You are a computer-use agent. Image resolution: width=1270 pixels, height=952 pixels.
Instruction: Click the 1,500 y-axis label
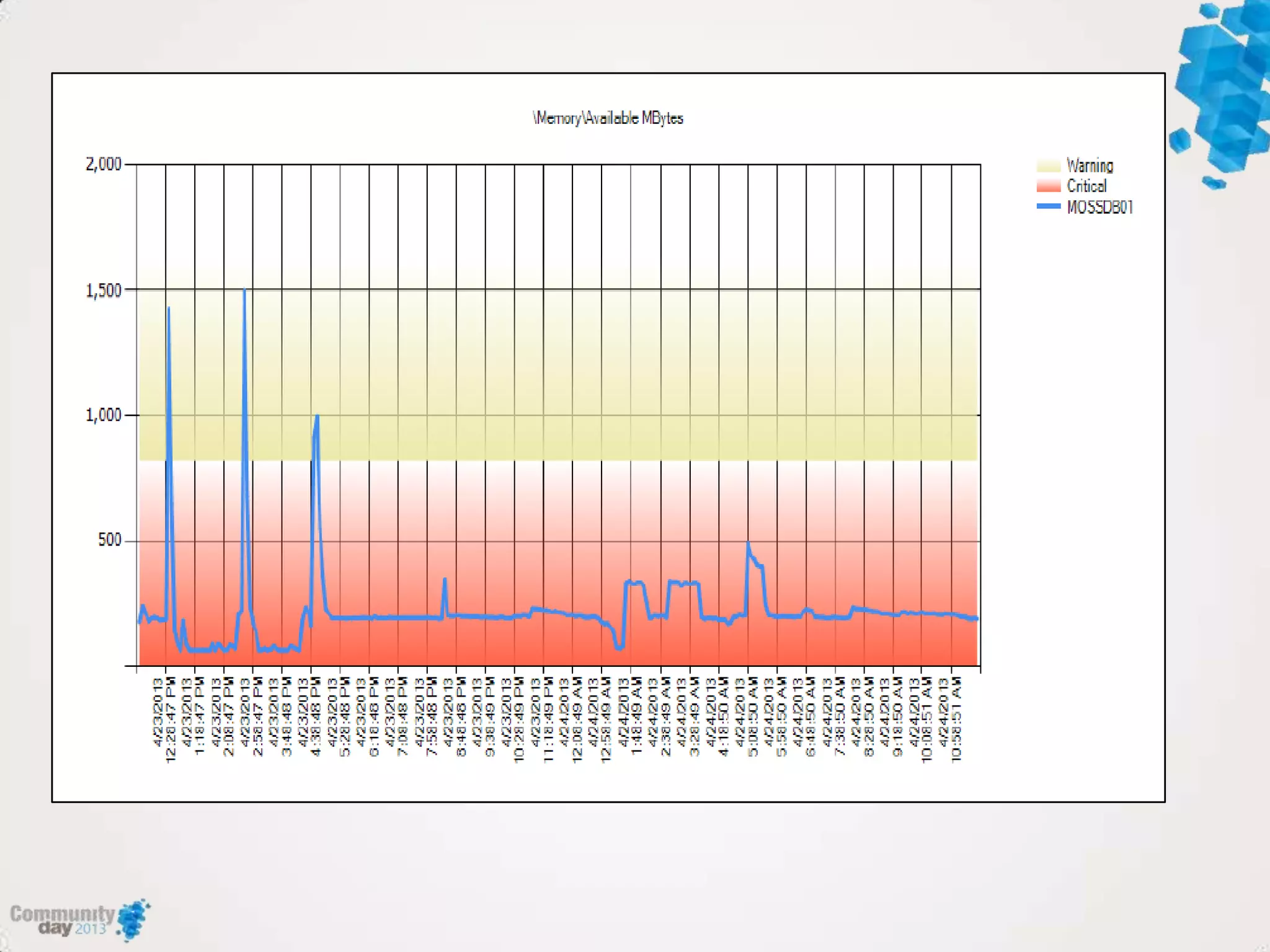(x=104, y=290)
